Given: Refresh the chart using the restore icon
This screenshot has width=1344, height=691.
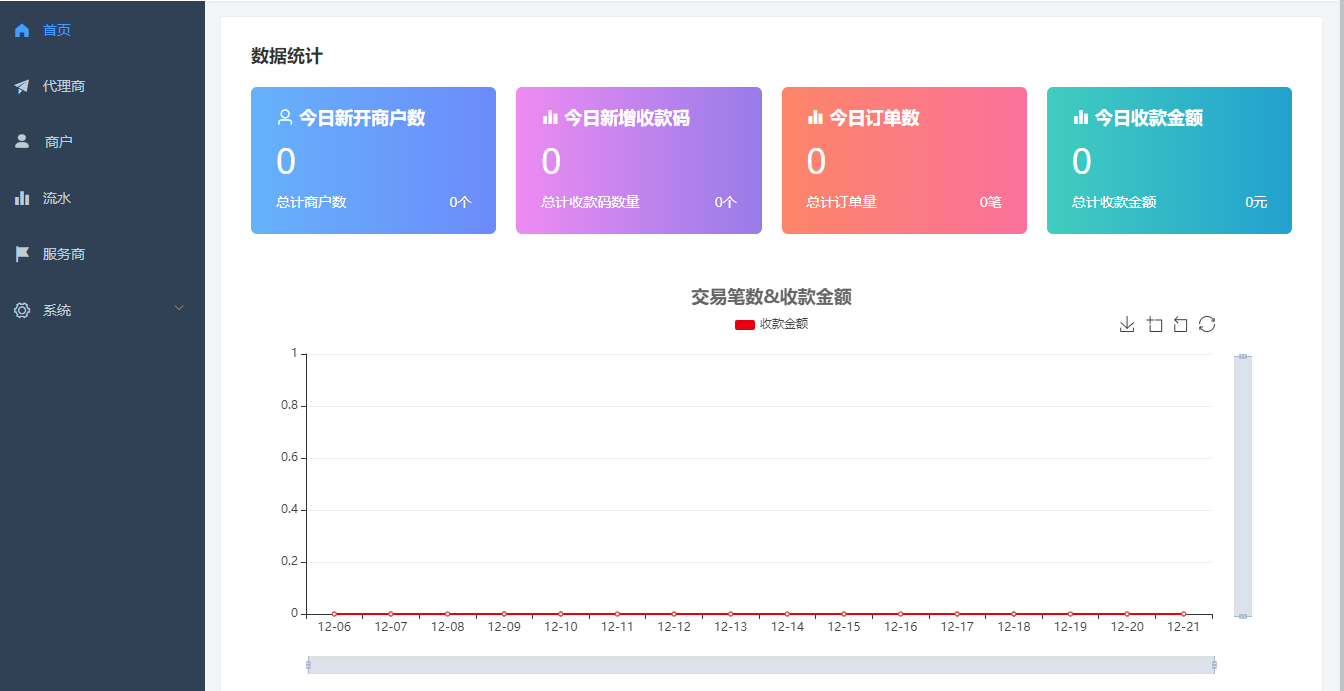Looking at the screenshot, I should coord(1207,324).
